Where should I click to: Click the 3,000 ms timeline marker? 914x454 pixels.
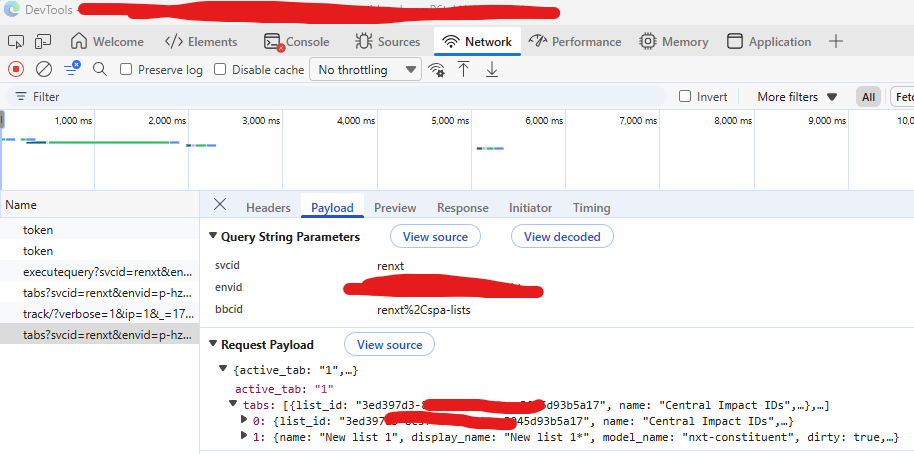(261, 121)
